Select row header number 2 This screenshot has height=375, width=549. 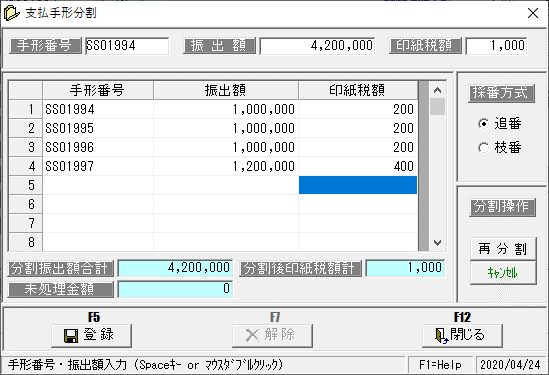point(26,128)
